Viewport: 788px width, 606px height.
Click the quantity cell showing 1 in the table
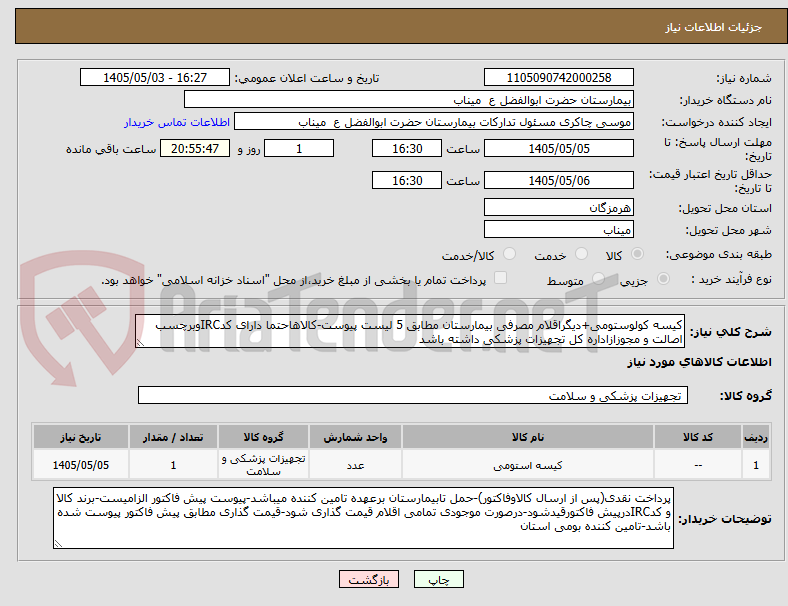pos(173,465)
